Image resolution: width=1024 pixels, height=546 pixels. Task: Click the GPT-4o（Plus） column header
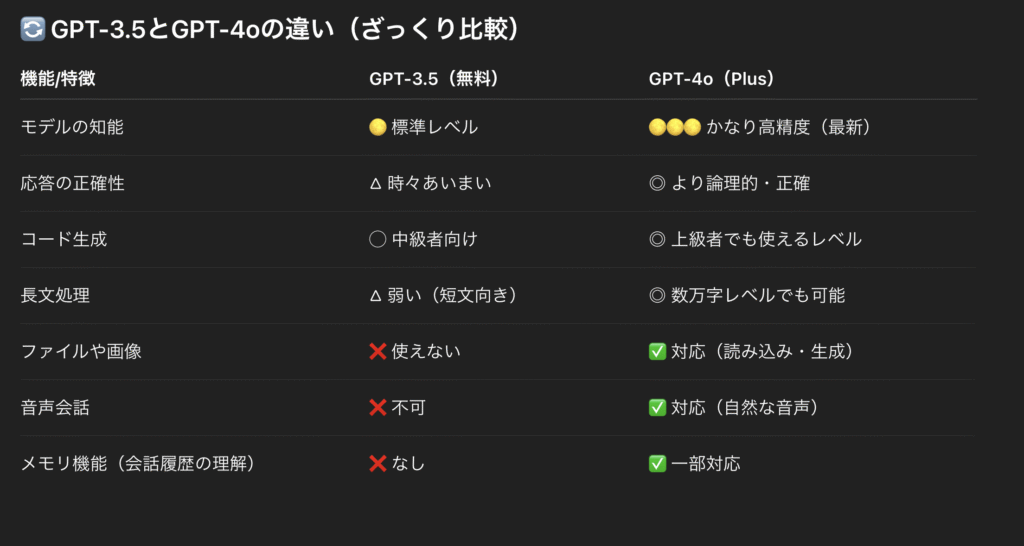point(712,79)
